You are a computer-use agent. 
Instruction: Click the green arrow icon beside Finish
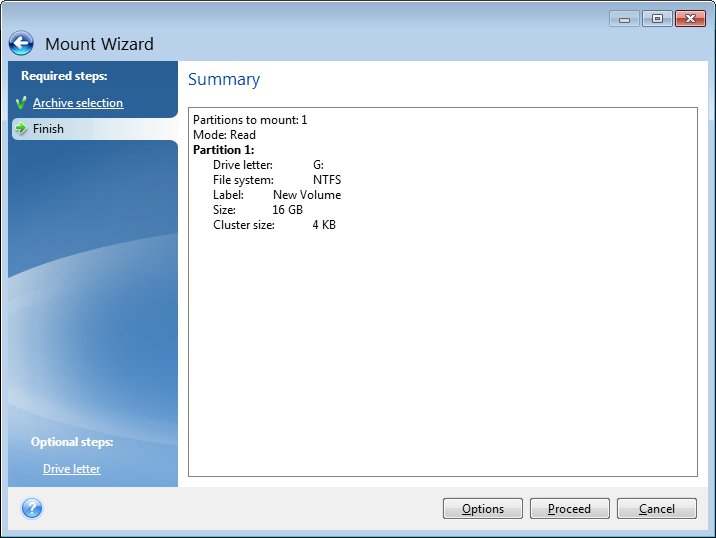pos(21,129)
